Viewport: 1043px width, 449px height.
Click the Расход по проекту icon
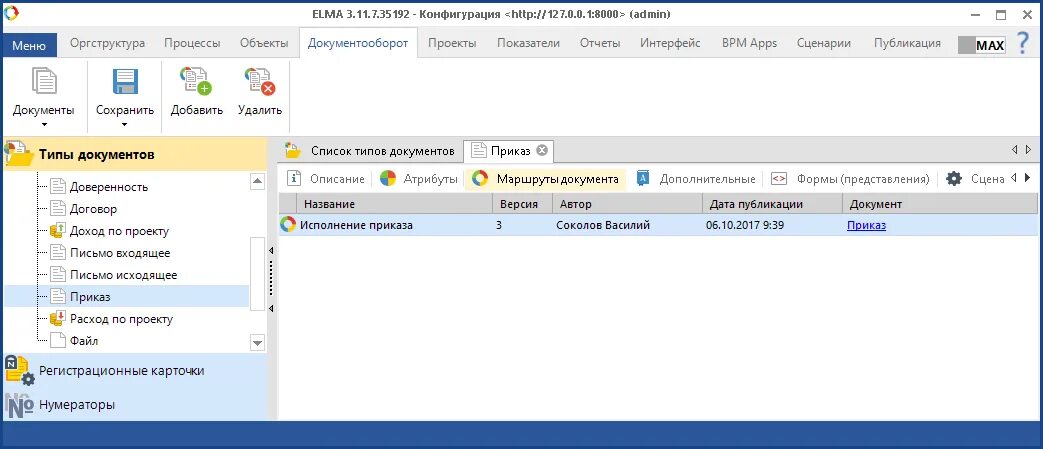[59, 319]
